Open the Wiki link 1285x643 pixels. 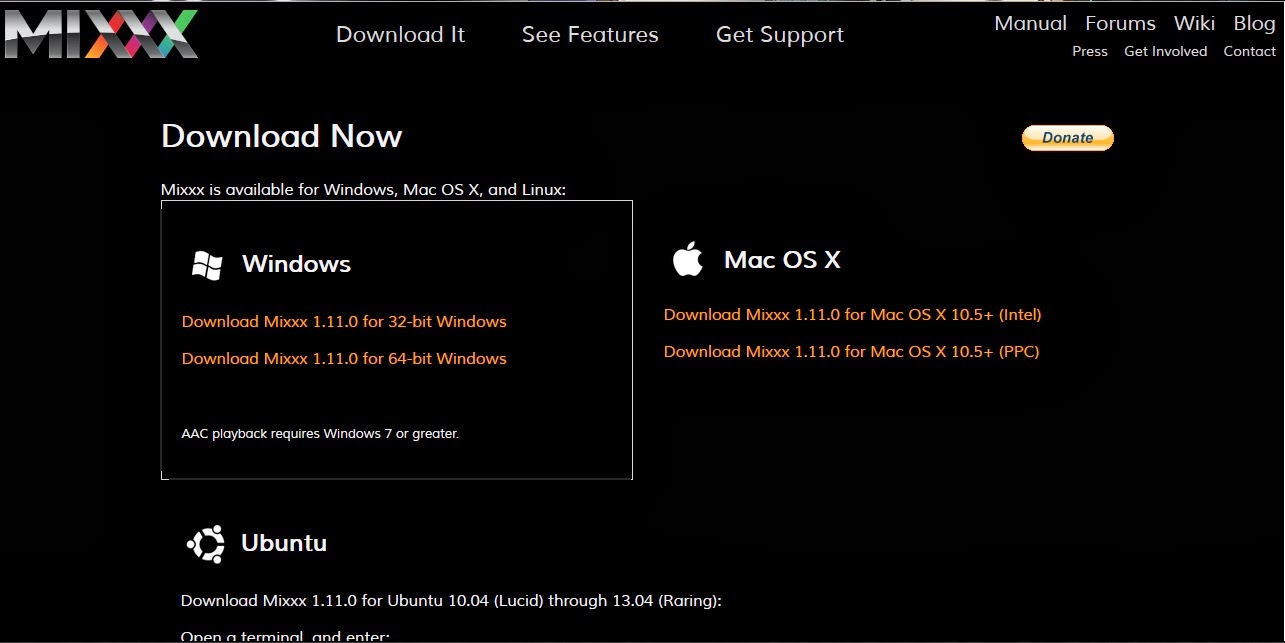[x=1194, y=23]
